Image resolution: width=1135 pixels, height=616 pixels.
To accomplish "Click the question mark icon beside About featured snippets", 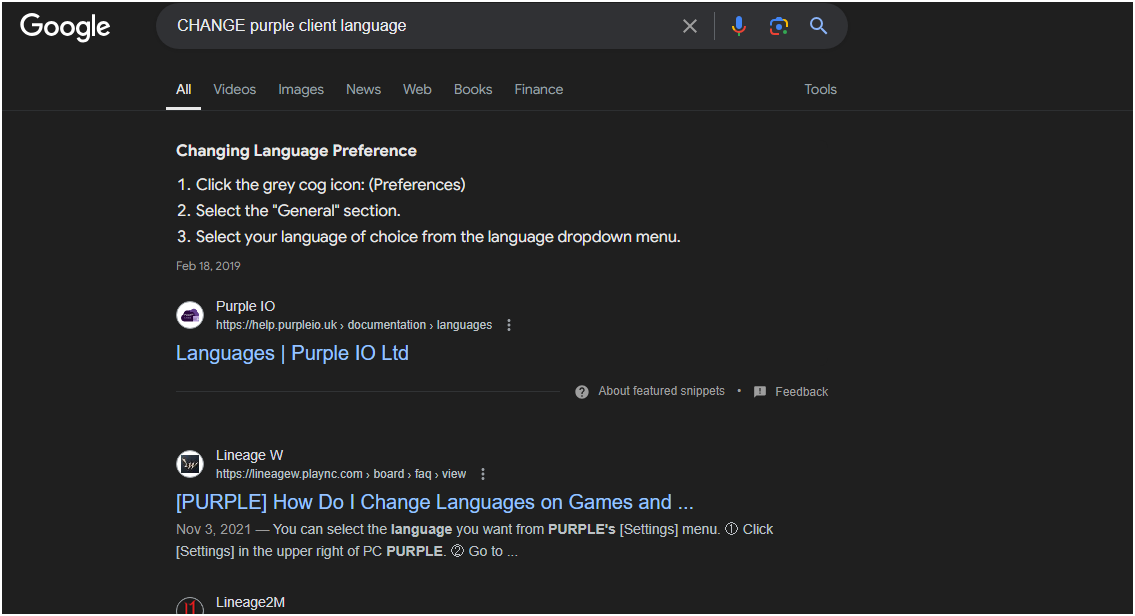I will pos(582,392).
